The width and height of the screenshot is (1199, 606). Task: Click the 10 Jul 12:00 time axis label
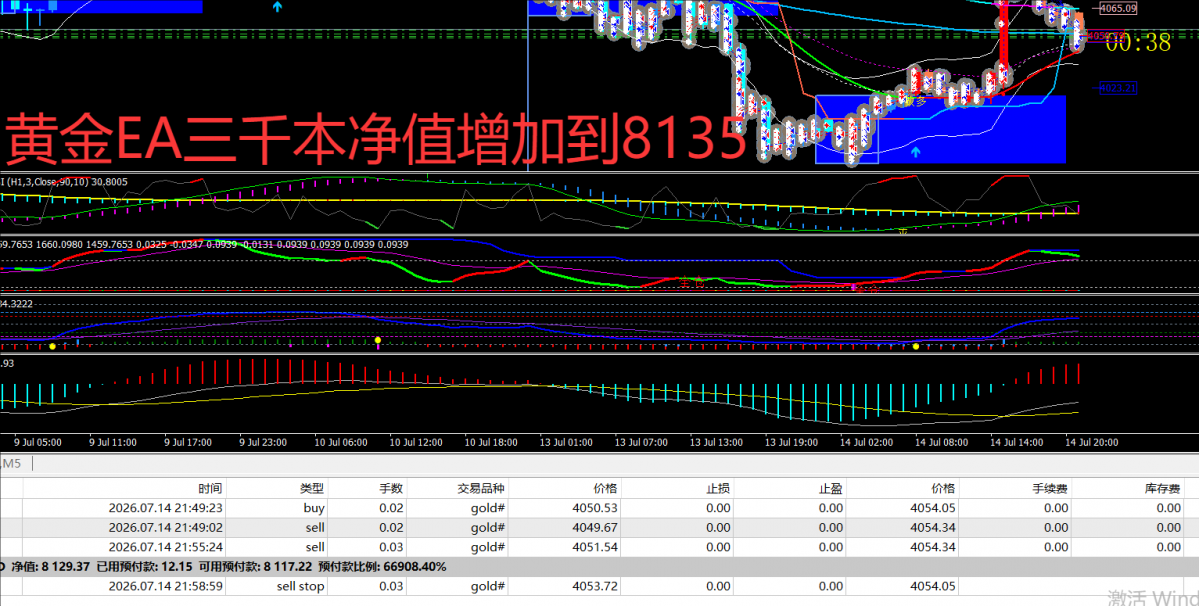click(416, 442)
